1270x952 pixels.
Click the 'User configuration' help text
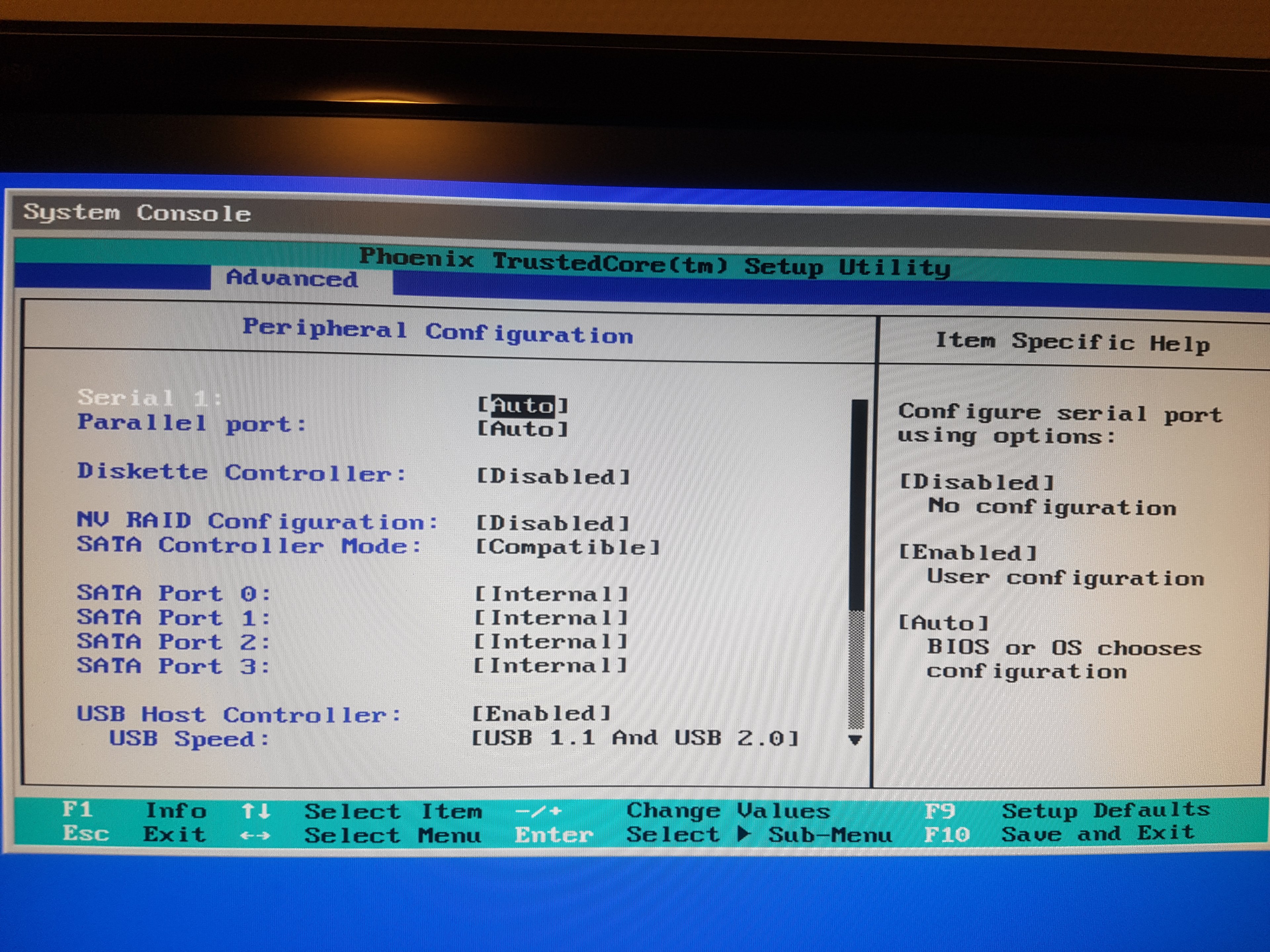[x=1066, y=577]
